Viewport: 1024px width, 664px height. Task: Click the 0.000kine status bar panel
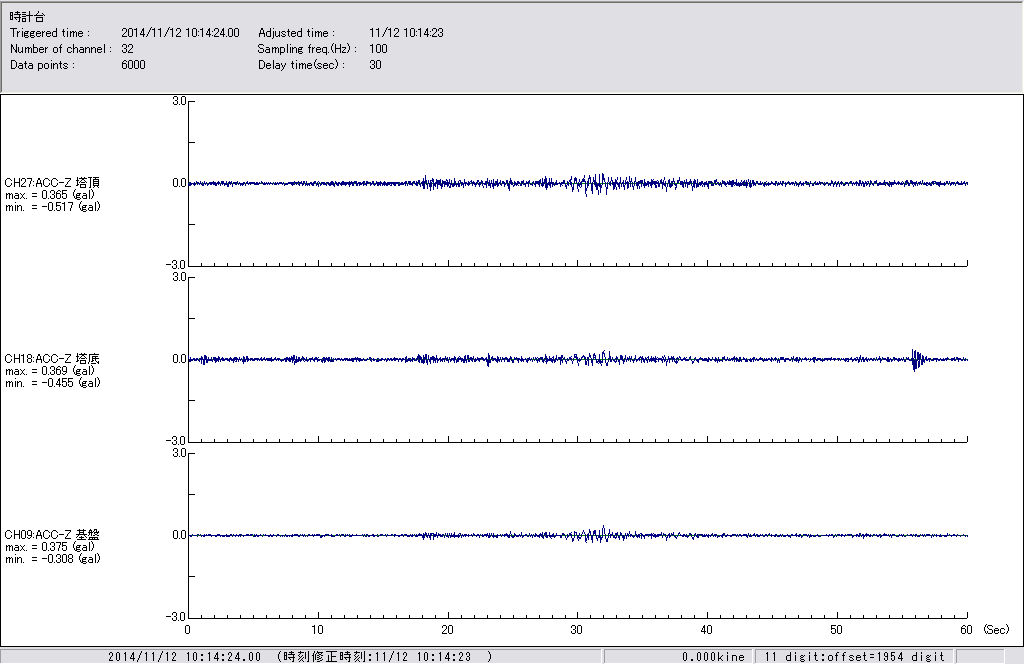[x=713, y=657]
